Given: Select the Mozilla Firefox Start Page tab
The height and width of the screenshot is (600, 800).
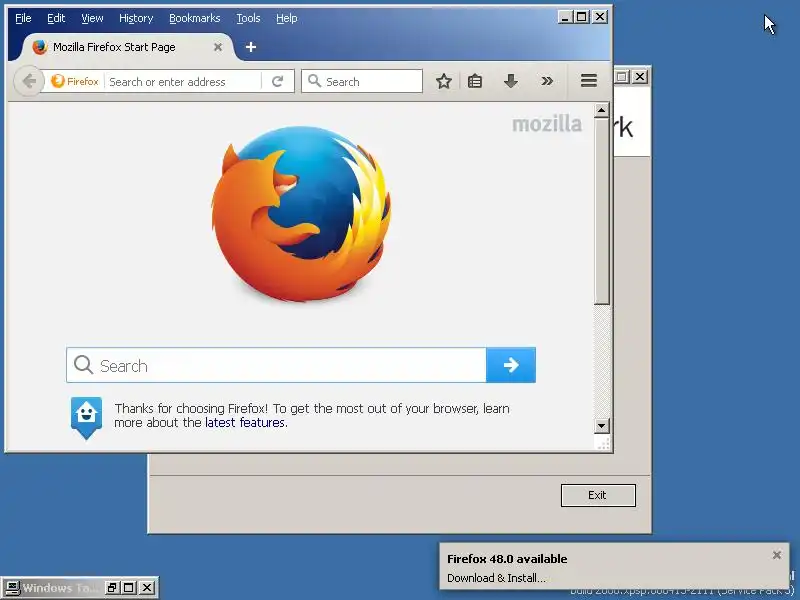Looking at the screenshot, I should click(128, 47).
